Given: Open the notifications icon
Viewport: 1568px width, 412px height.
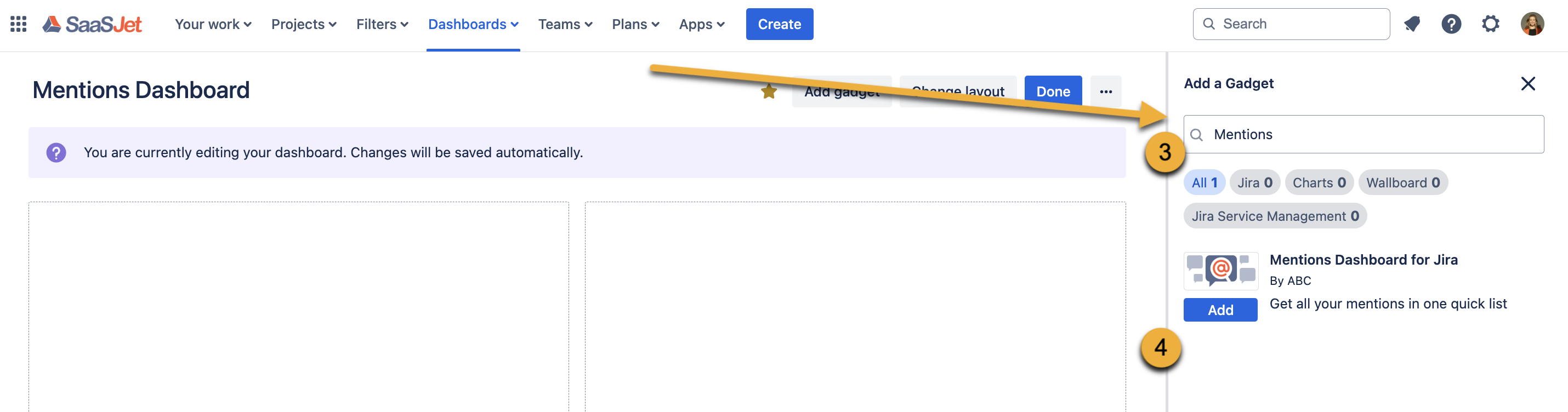Looking at the screenshot, I should pyautogui.click(x=1412, y=24).
